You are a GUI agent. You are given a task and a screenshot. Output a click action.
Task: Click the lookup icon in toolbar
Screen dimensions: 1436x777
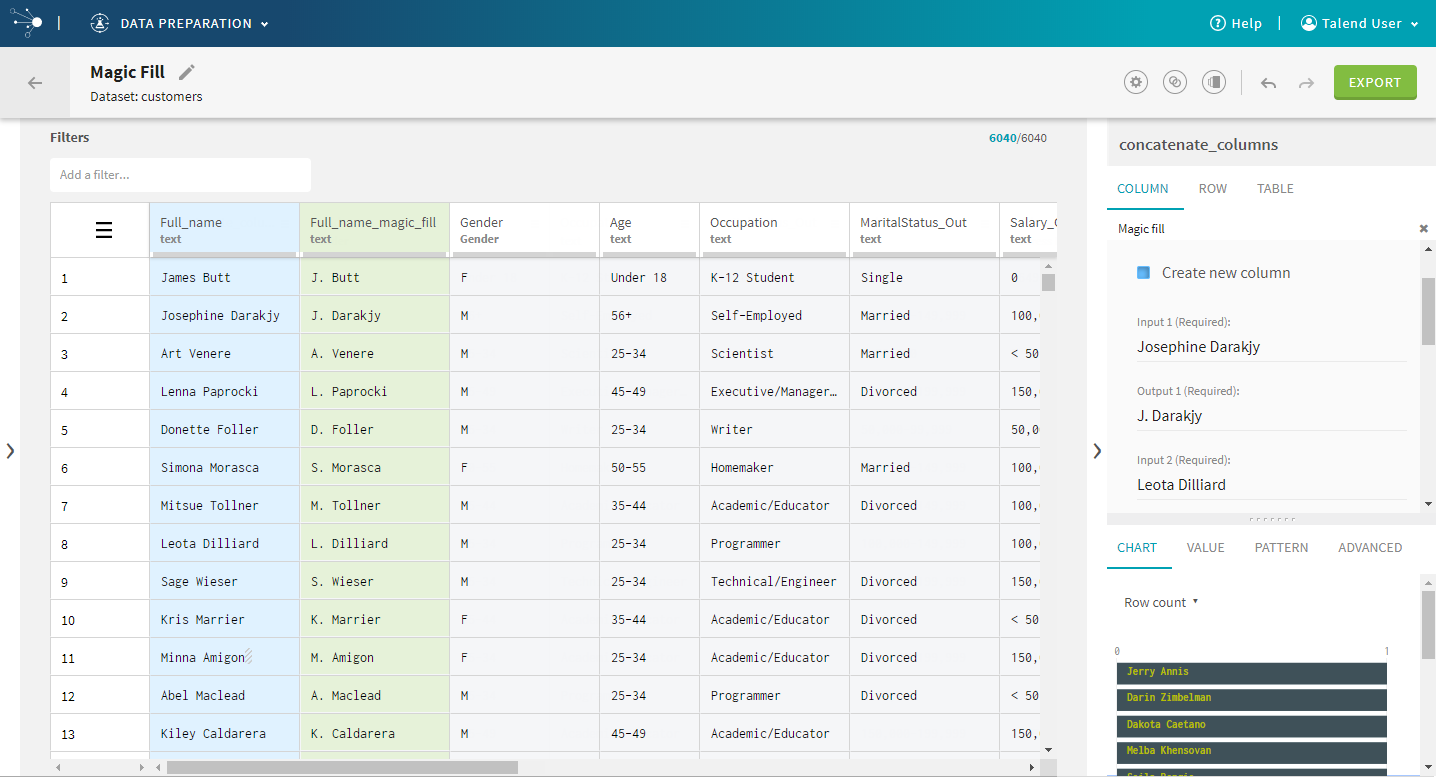pos(1175,83)
